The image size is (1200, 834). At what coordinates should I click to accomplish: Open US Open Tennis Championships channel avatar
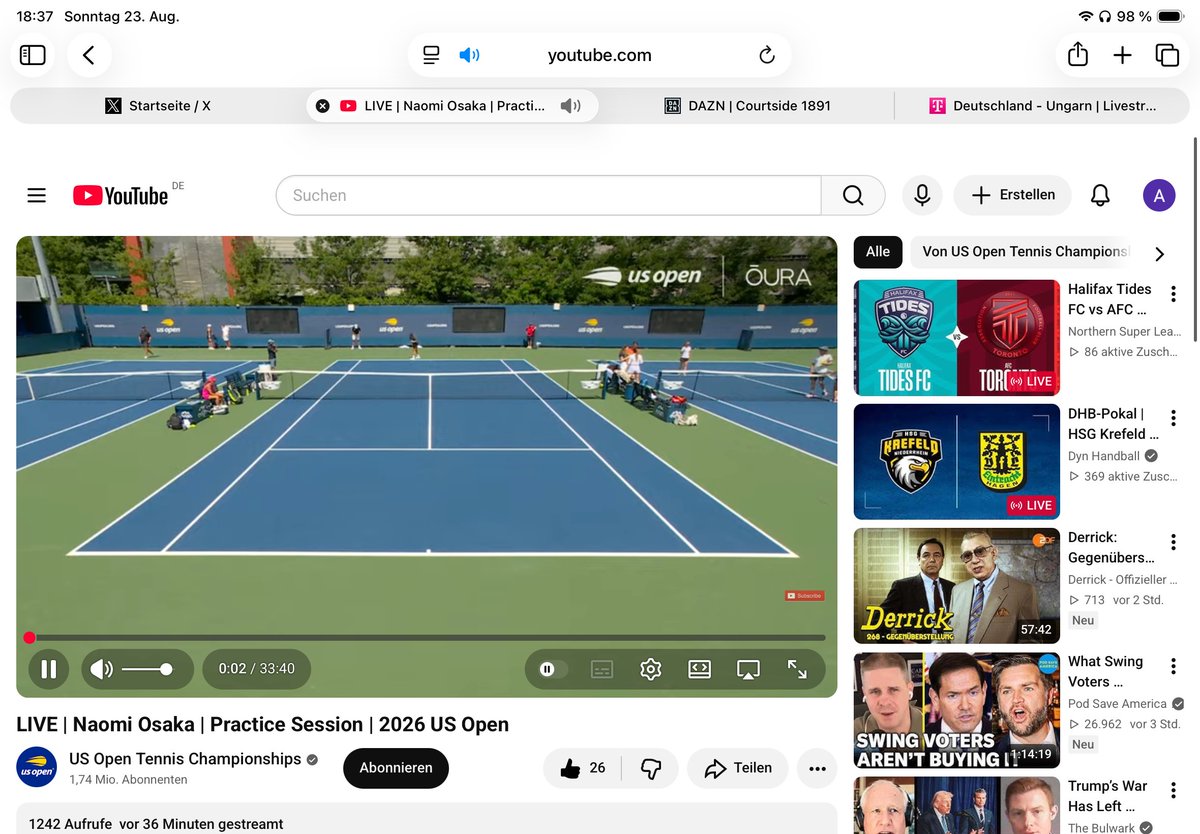point(37,767)
